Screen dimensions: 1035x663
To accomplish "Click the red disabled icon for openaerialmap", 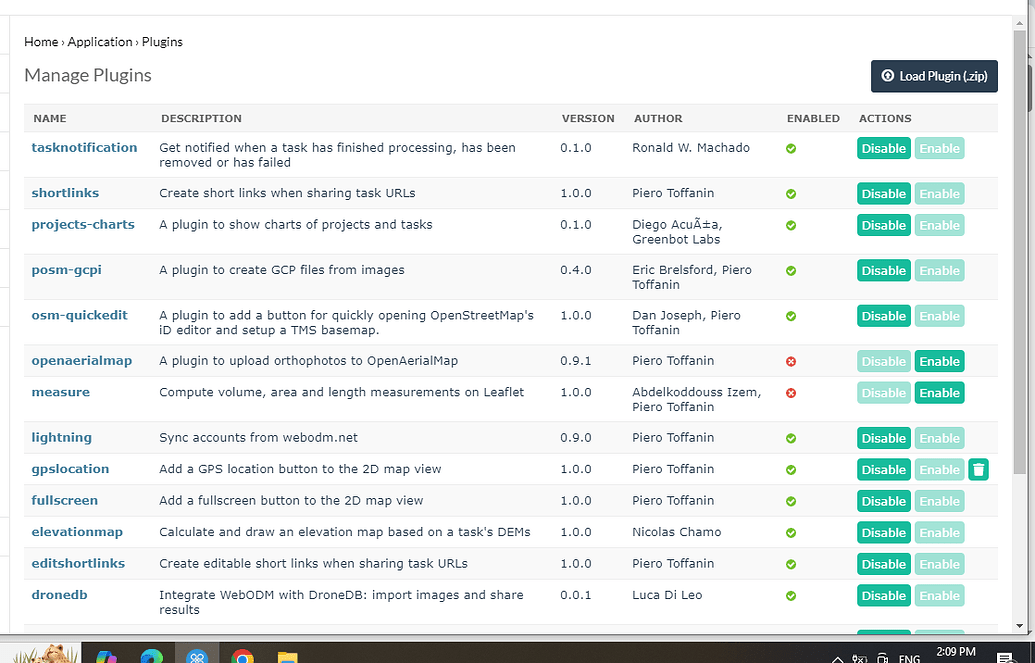I will [791, 361].
